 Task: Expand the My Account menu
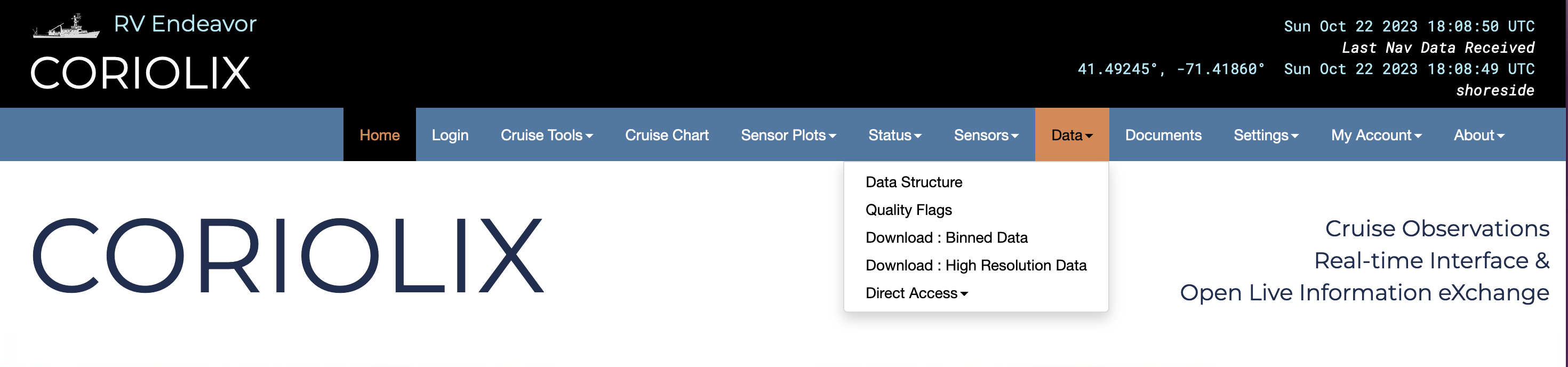[x=1375, y=135]
